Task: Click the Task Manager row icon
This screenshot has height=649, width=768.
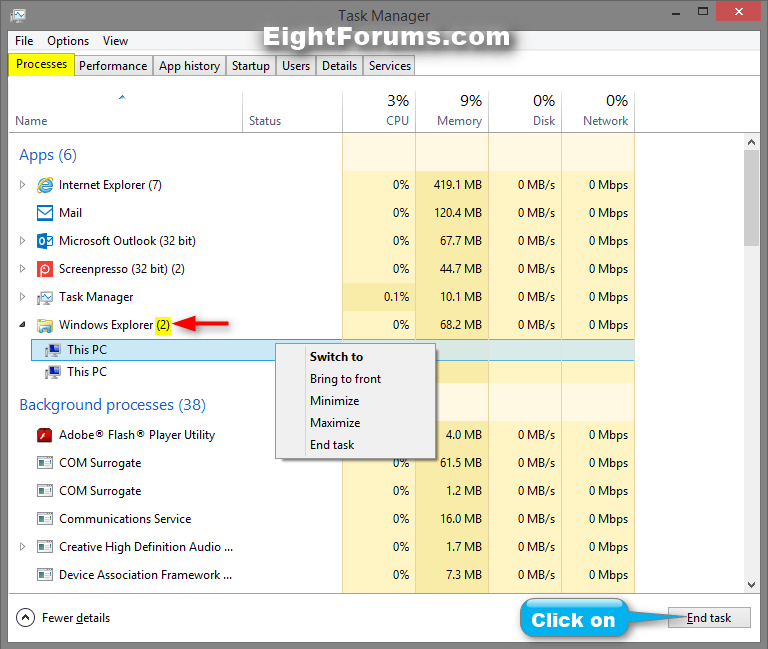Action: (x=45, y=297)
